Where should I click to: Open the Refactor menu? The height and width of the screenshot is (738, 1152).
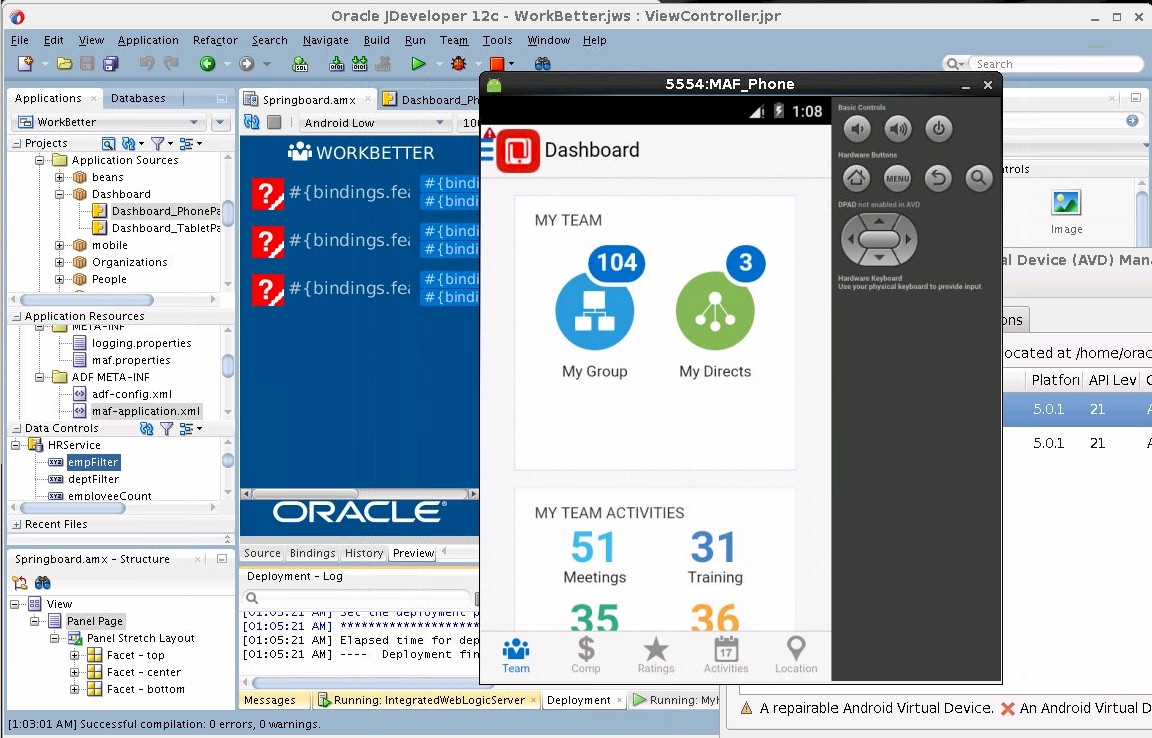[215, 40]
